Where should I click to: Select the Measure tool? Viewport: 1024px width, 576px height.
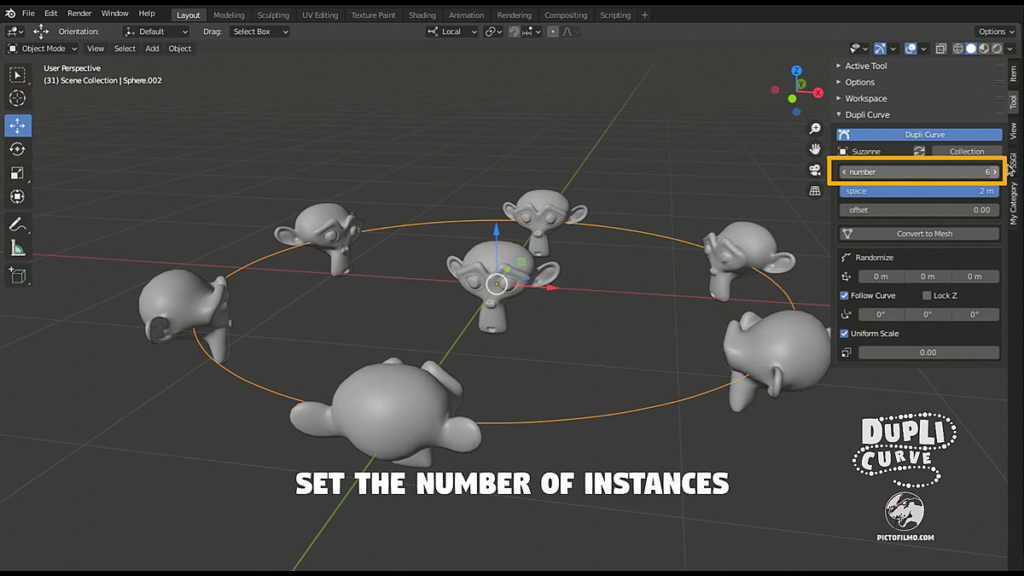click(18, 248)
